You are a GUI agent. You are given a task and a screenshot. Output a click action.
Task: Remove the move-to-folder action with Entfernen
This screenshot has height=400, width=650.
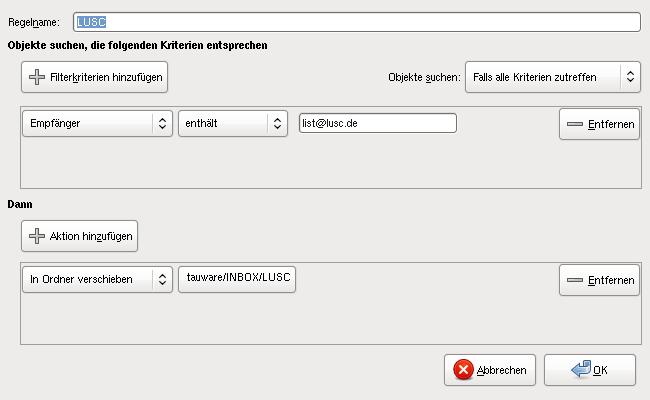599,281
